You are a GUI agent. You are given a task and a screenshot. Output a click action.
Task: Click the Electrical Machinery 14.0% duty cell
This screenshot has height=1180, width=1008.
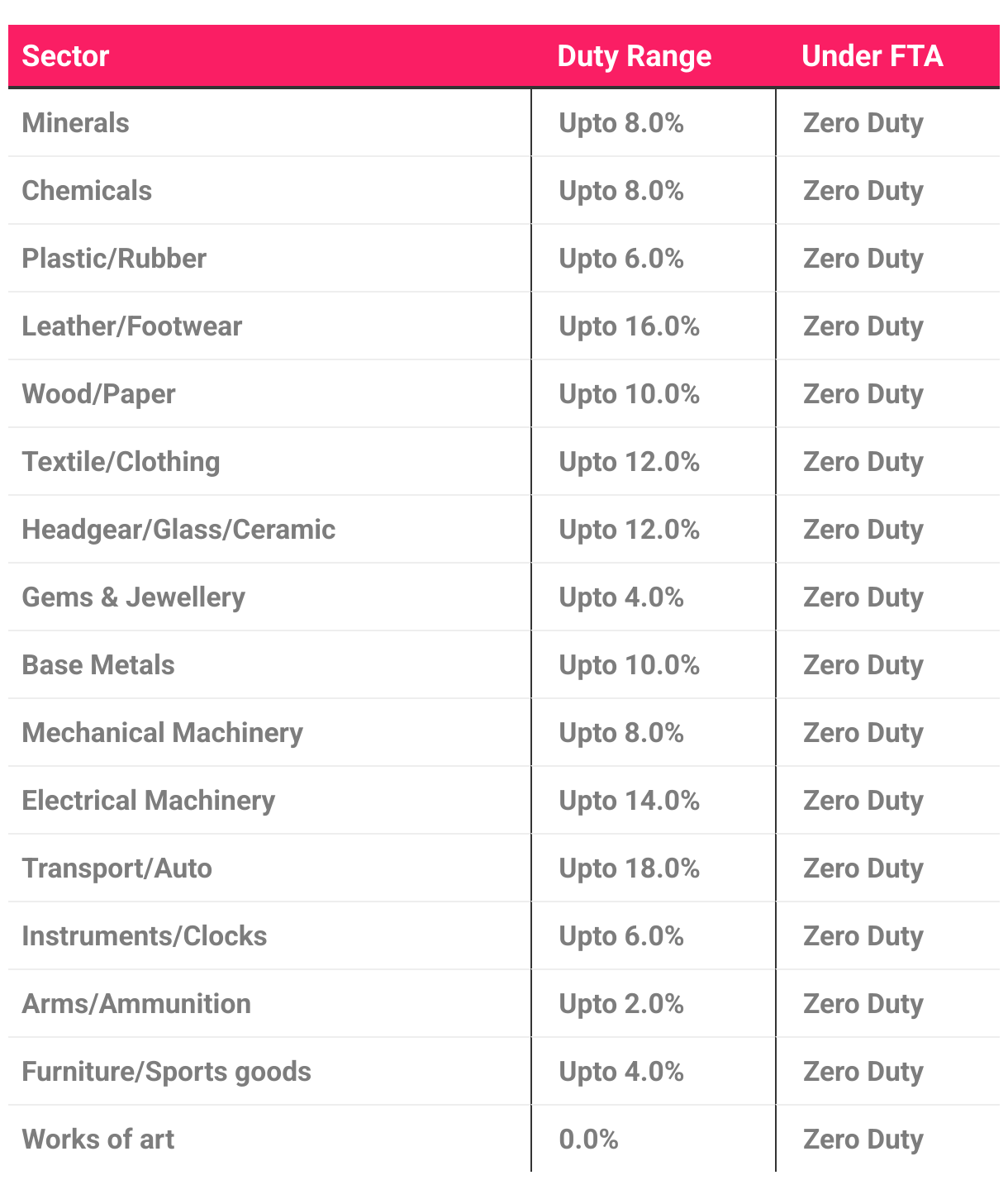pos(629,801)
